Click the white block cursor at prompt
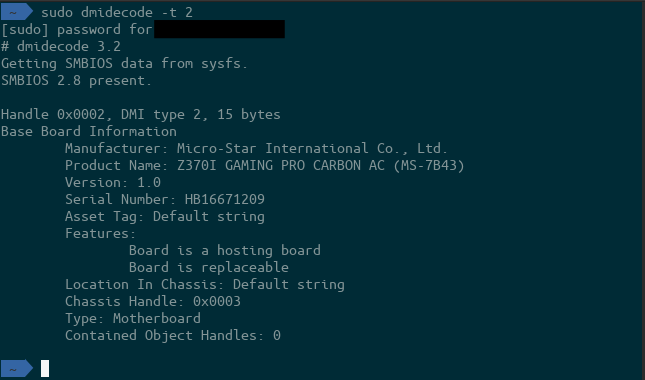This screenshot has width=645, height=380. 45,368
